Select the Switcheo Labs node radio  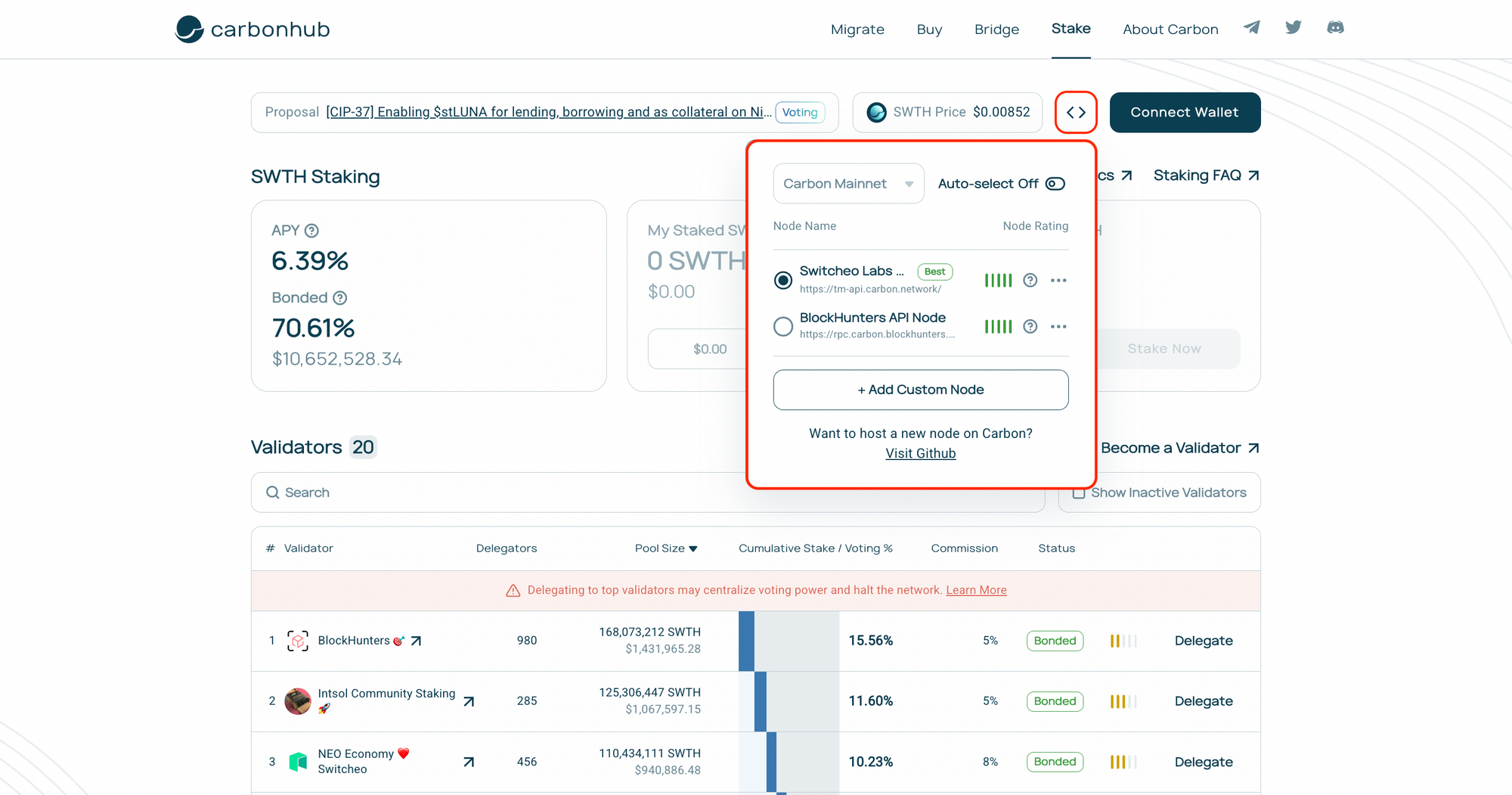783,281
